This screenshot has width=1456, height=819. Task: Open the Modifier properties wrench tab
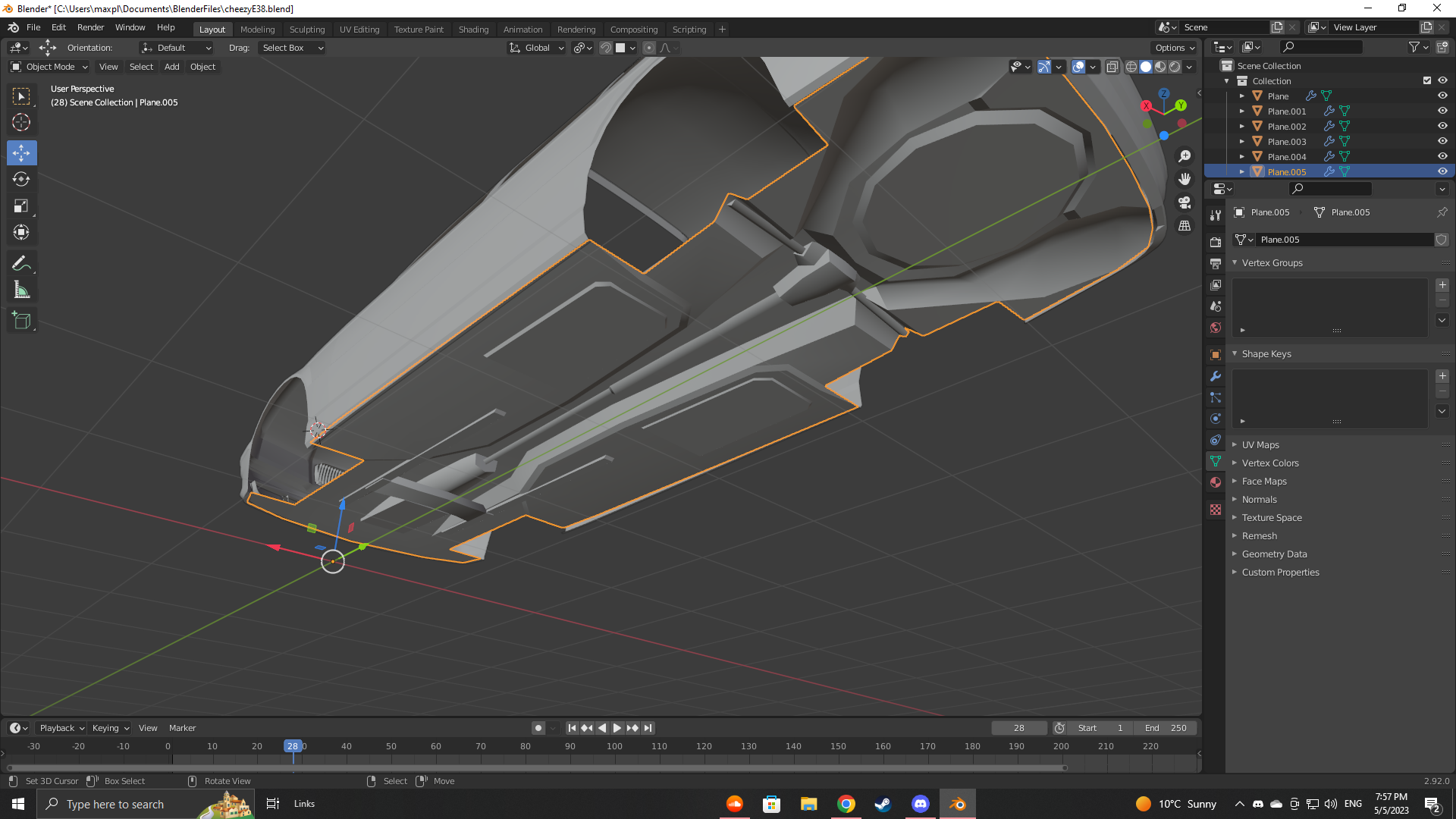click(x=1216, y=376)
